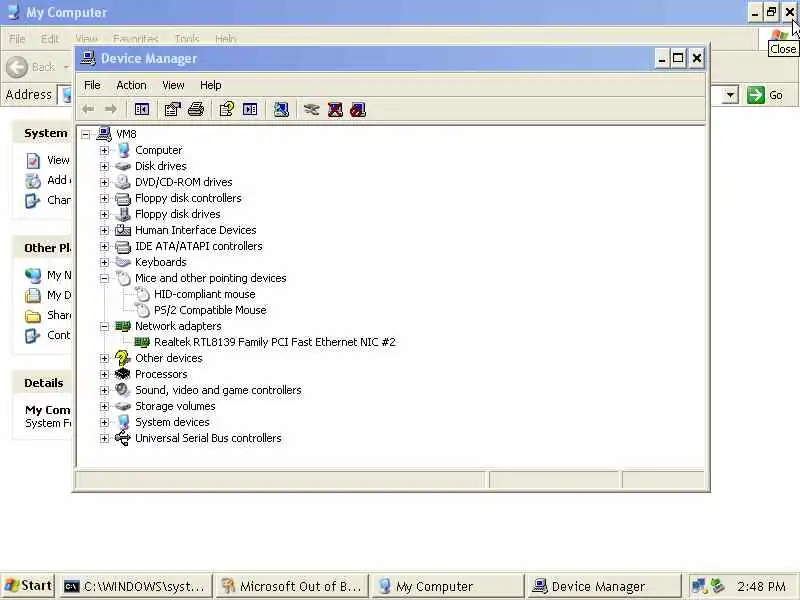
Task: Click the Update Driver toolbar icon
Action: pos(311,109)
